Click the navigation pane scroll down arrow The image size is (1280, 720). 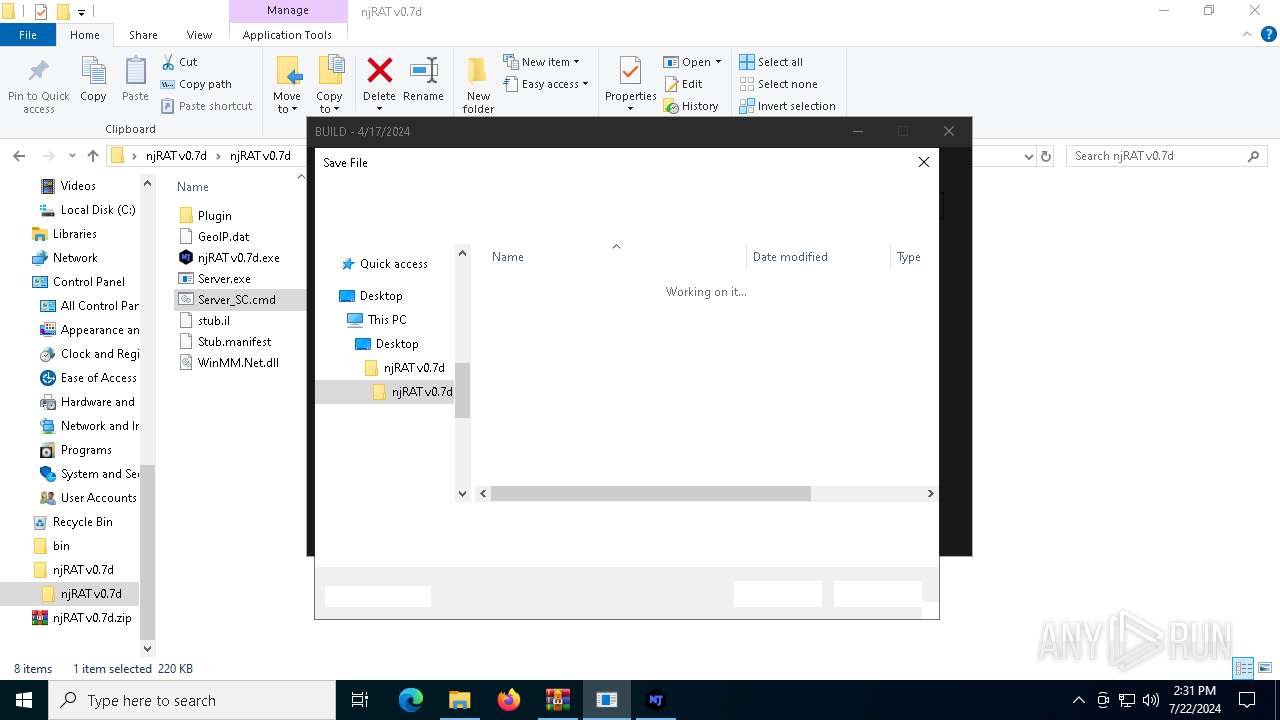(148, 648)
